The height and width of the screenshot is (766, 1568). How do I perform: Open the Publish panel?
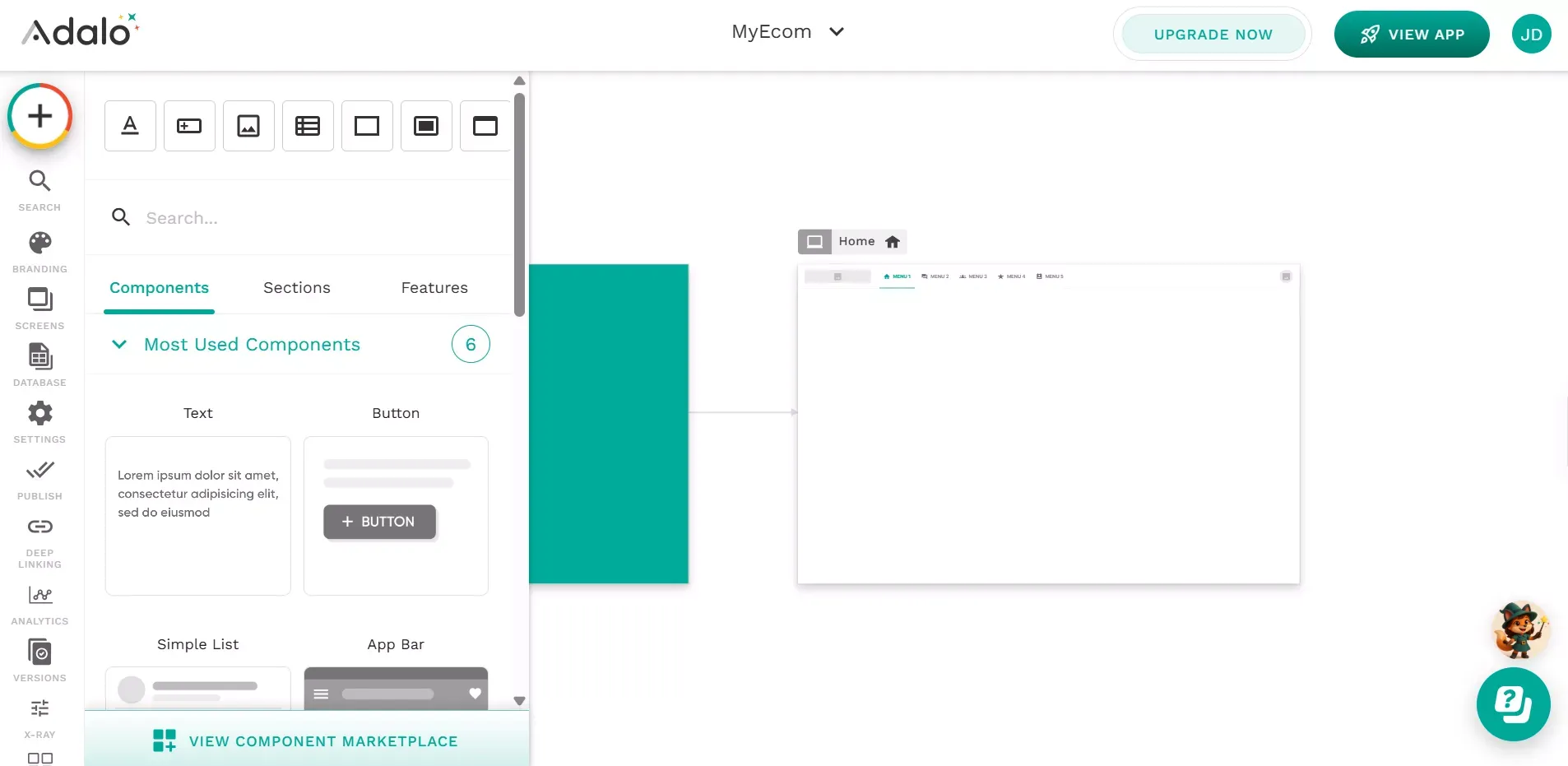tap(39, 480)
